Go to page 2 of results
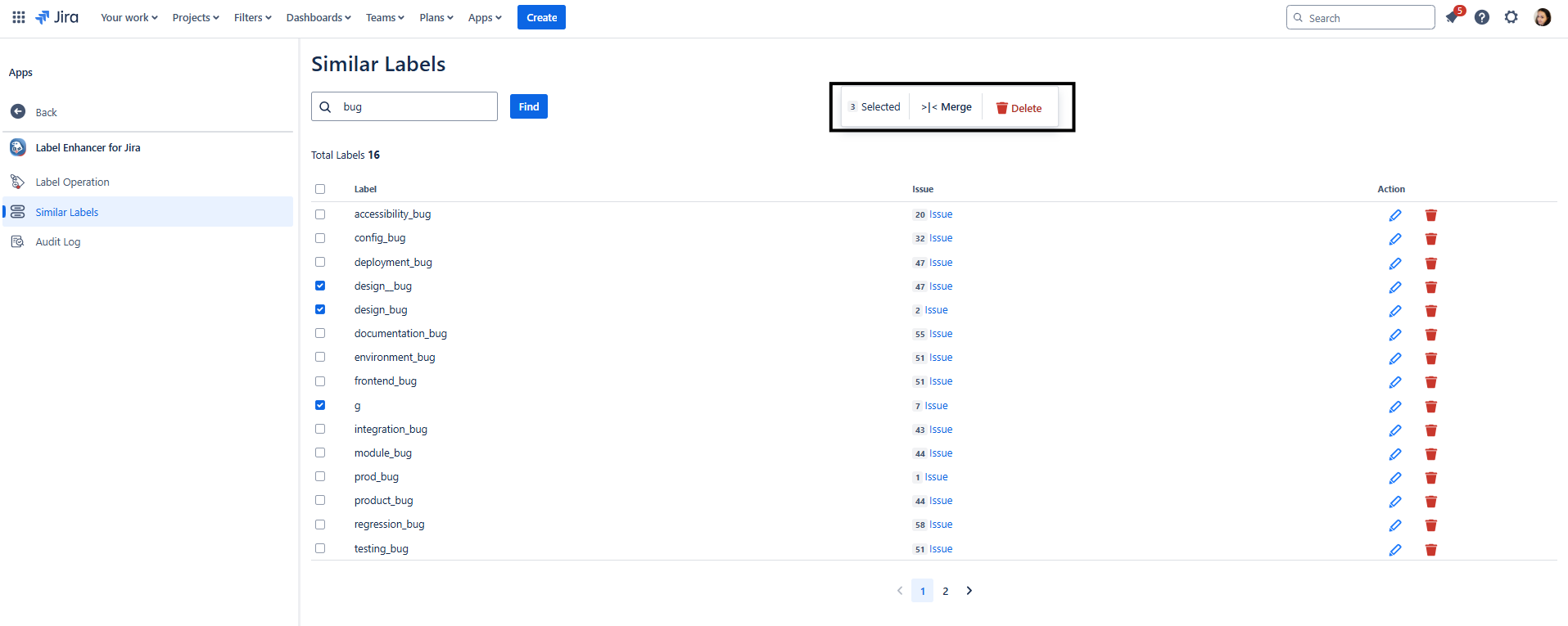The width and height of the screenshot is (1568, 626). coord(946,591)
